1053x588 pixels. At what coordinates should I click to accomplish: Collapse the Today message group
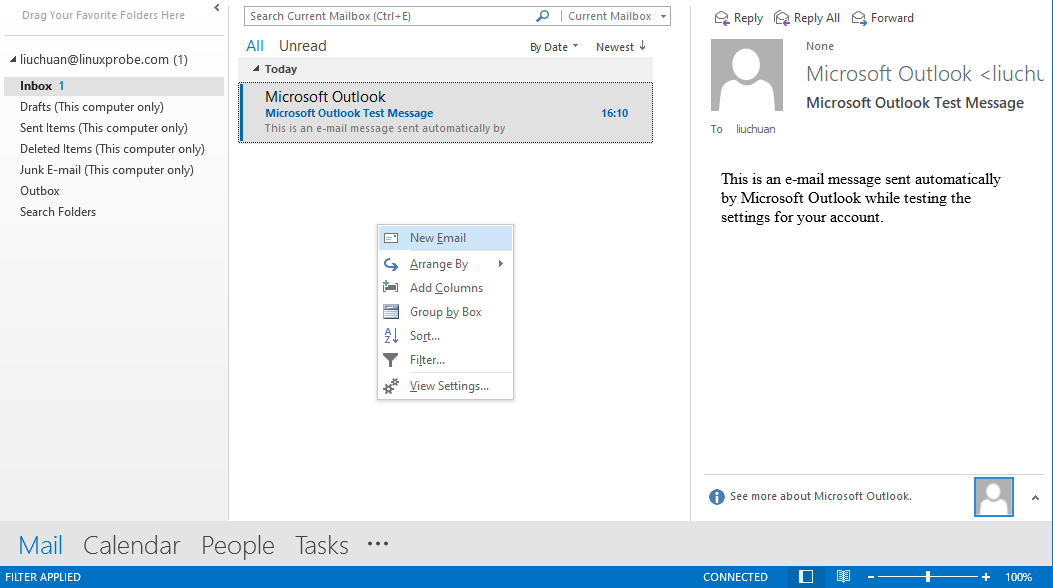(x=256, y=69)
